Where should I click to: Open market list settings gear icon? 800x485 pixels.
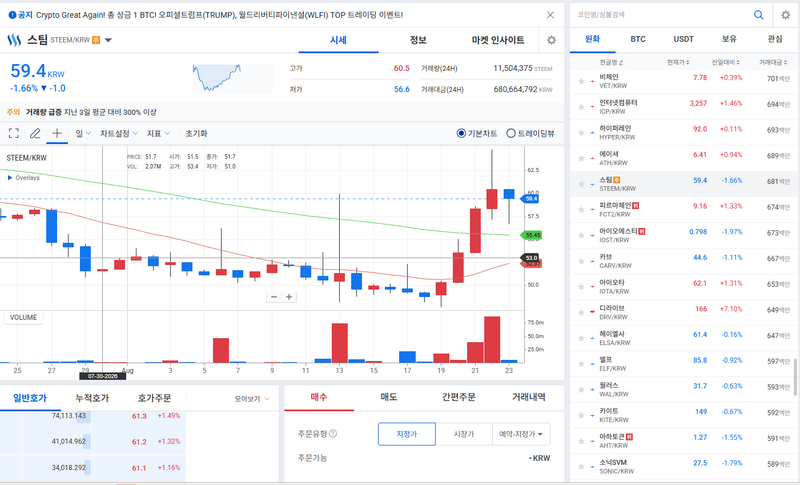[786, 15]
